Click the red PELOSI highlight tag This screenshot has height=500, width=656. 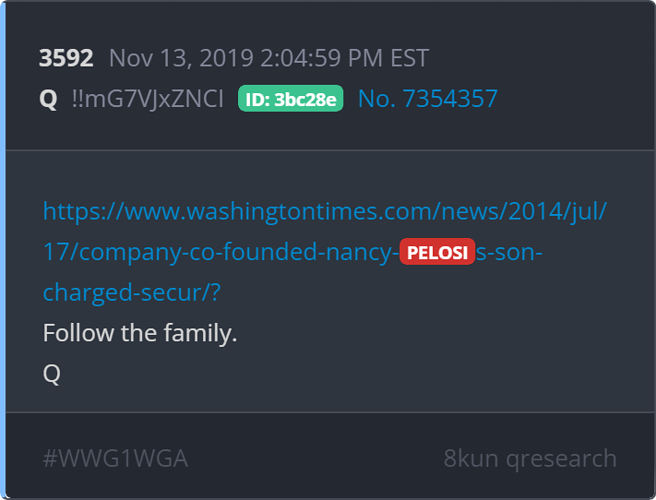(437, 252)
